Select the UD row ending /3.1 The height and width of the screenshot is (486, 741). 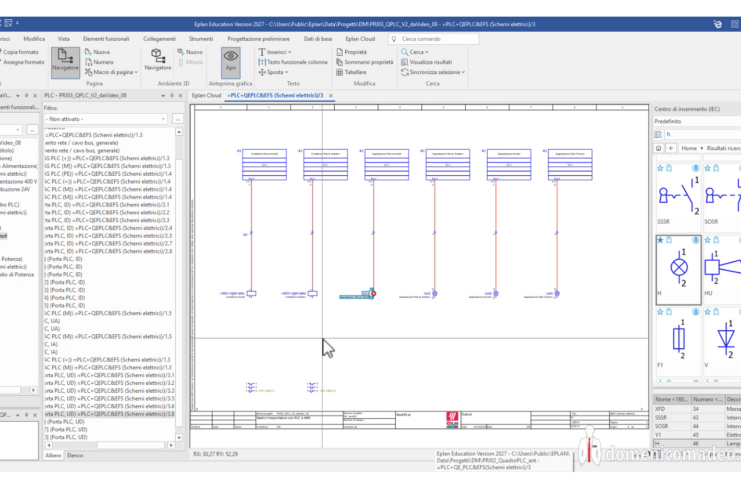point(110,375)
